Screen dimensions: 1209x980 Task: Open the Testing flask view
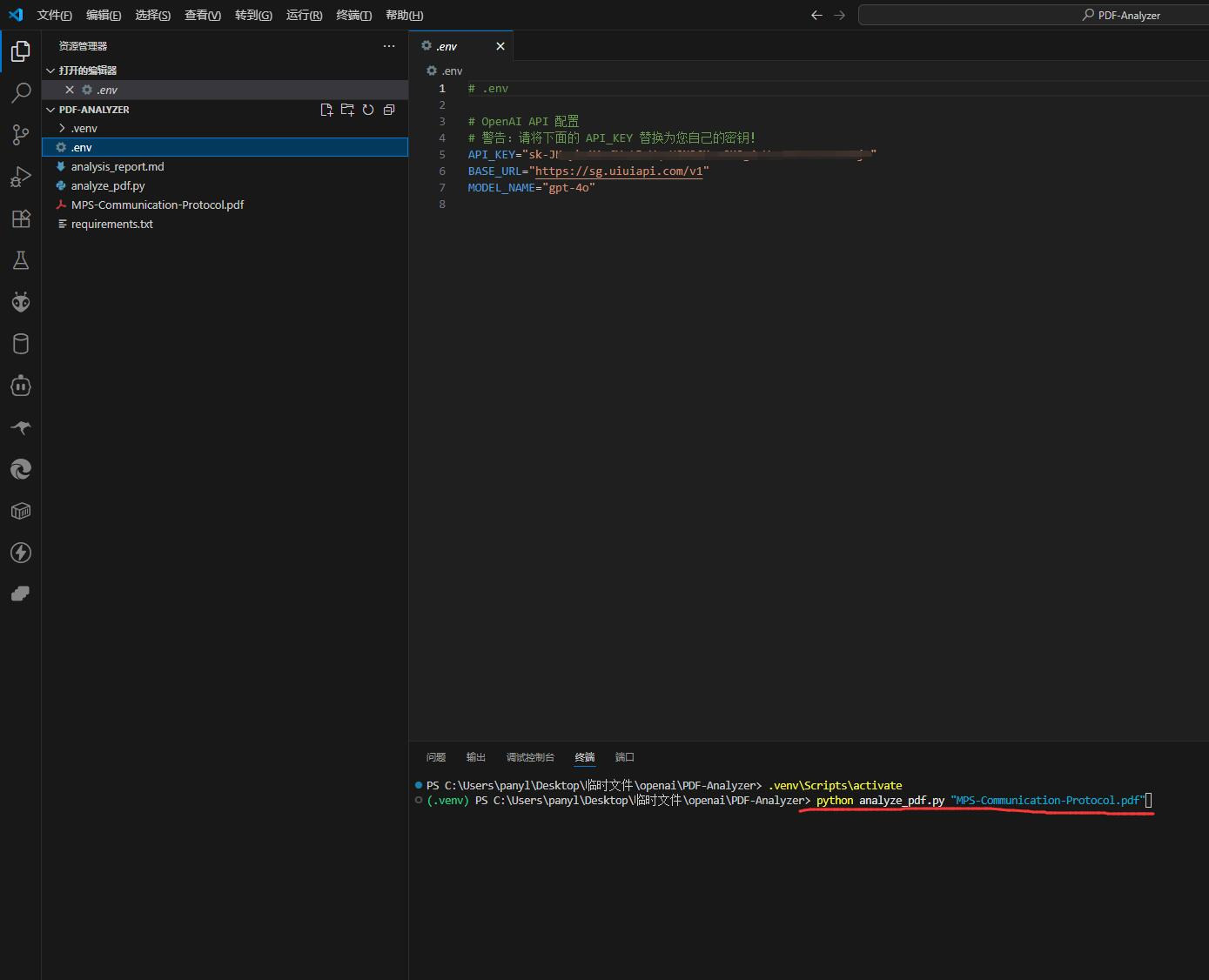point(21,260)
